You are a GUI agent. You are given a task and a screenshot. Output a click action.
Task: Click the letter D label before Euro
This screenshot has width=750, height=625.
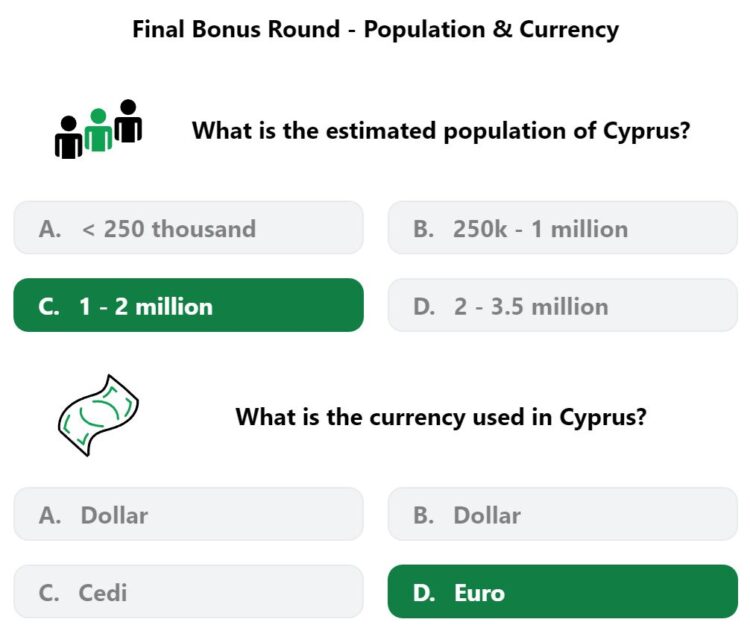pos(424,592)
